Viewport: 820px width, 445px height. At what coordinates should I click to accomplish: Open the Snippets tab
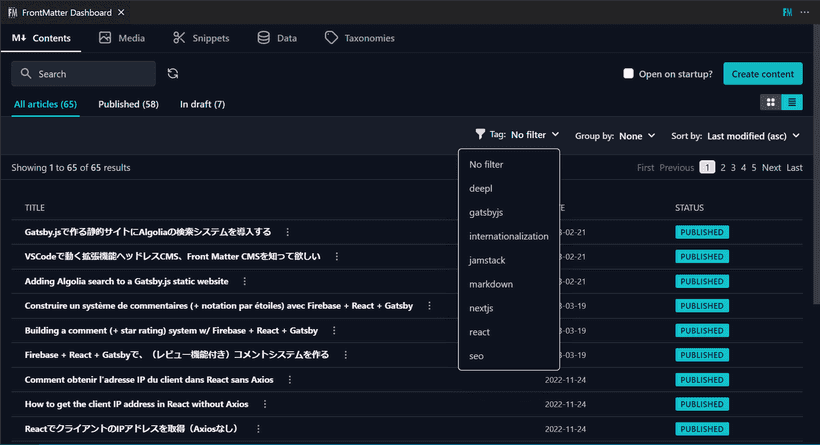(x=201, y=38)
